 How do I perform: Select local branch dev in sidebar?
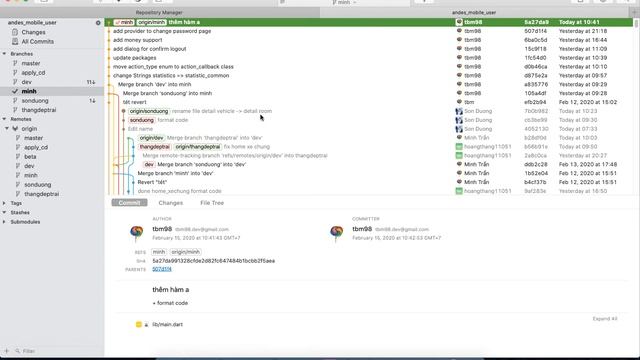tap(27, 82)
